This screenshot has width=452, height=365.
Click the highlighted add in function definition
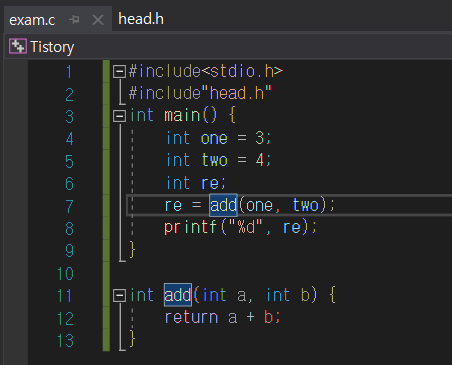tap(178, 295)
